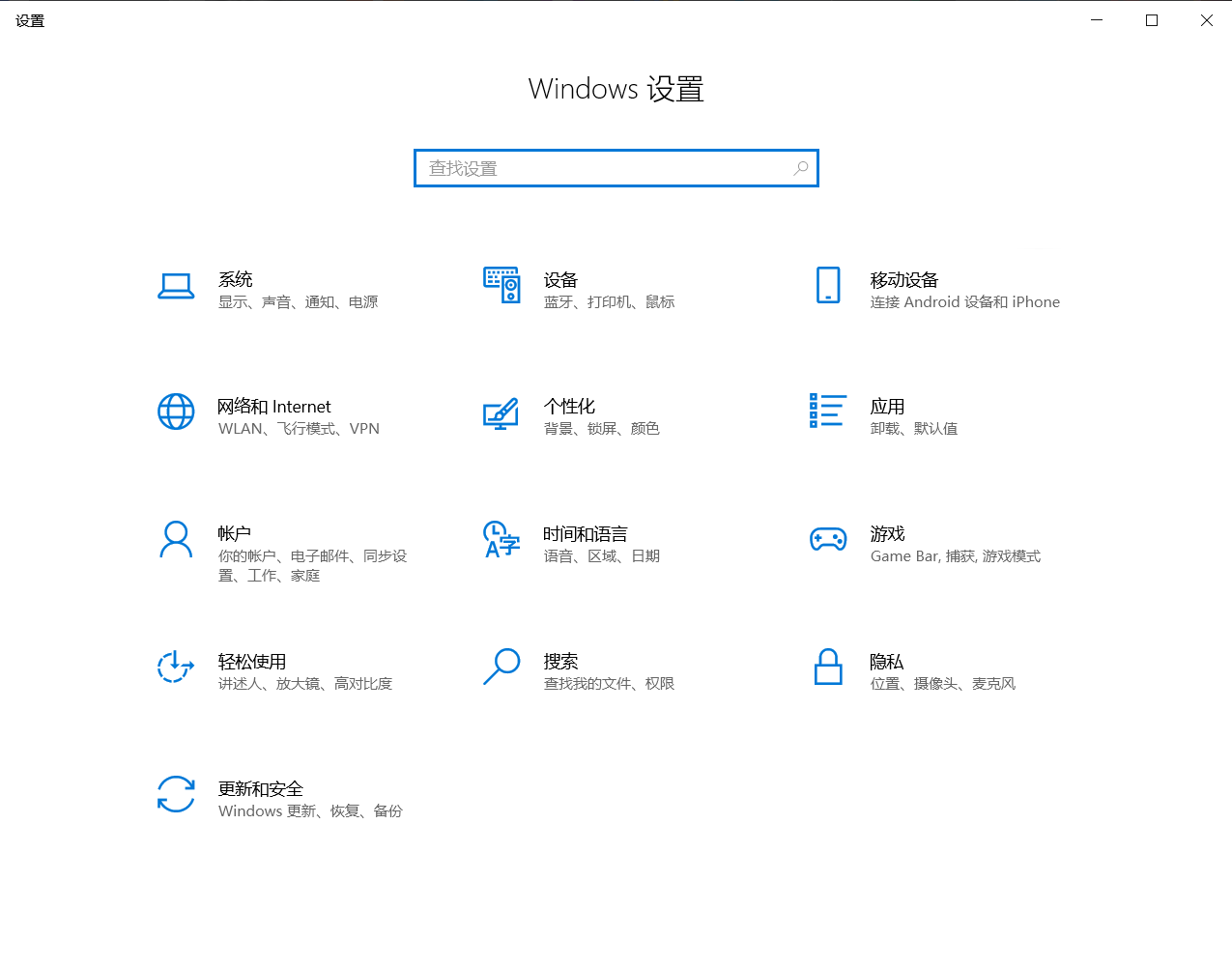The width and height of the screenshot is (1232, 966).
Task: Open the 系统 settings title
Action: (236, 279)
